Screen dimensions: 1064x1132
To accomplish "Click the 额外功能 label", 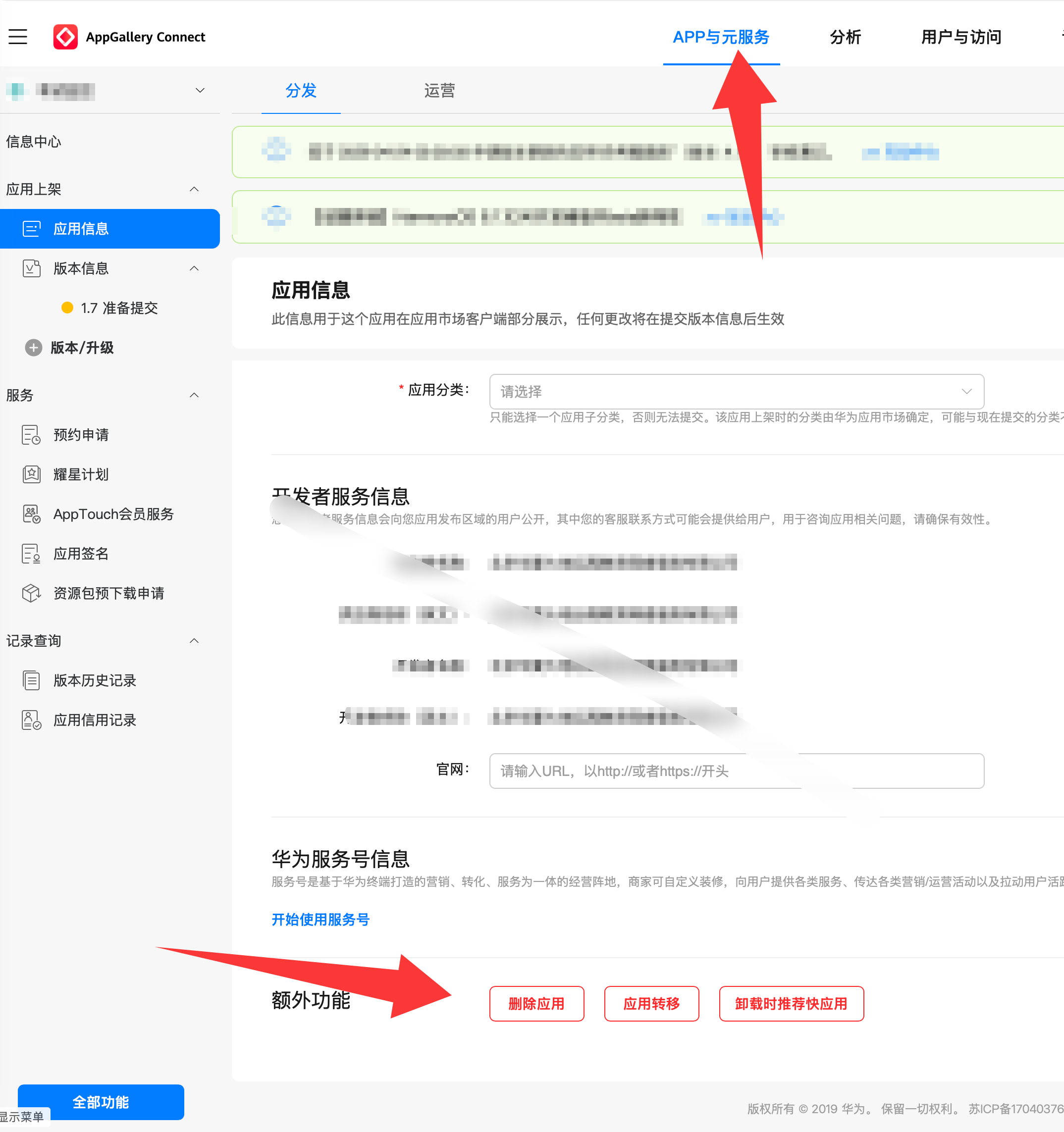I will click(311, 1000).
